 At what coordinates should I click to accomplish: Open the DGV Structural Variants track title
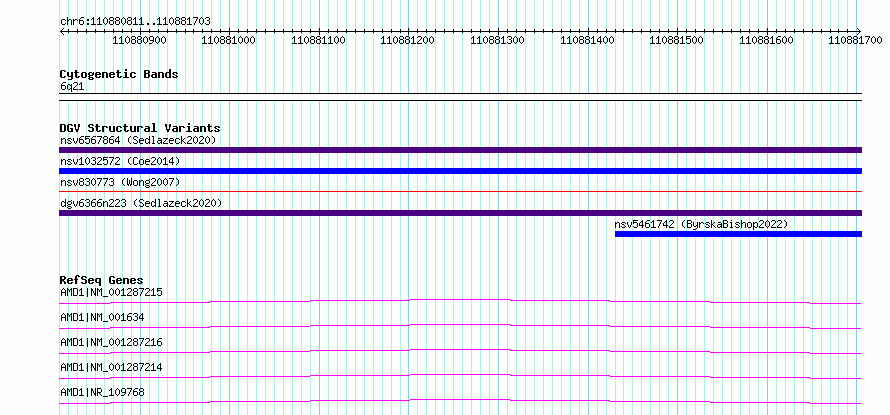coord(140,128)
